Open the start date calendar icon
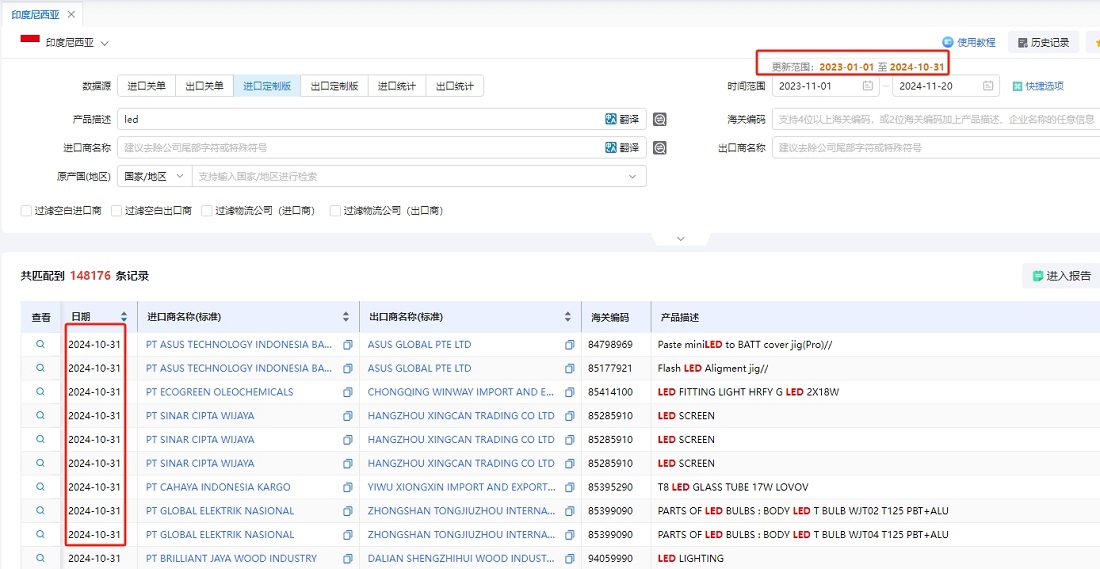Image resolution: width=1100 pixels, height=569 pixels. 868,86
